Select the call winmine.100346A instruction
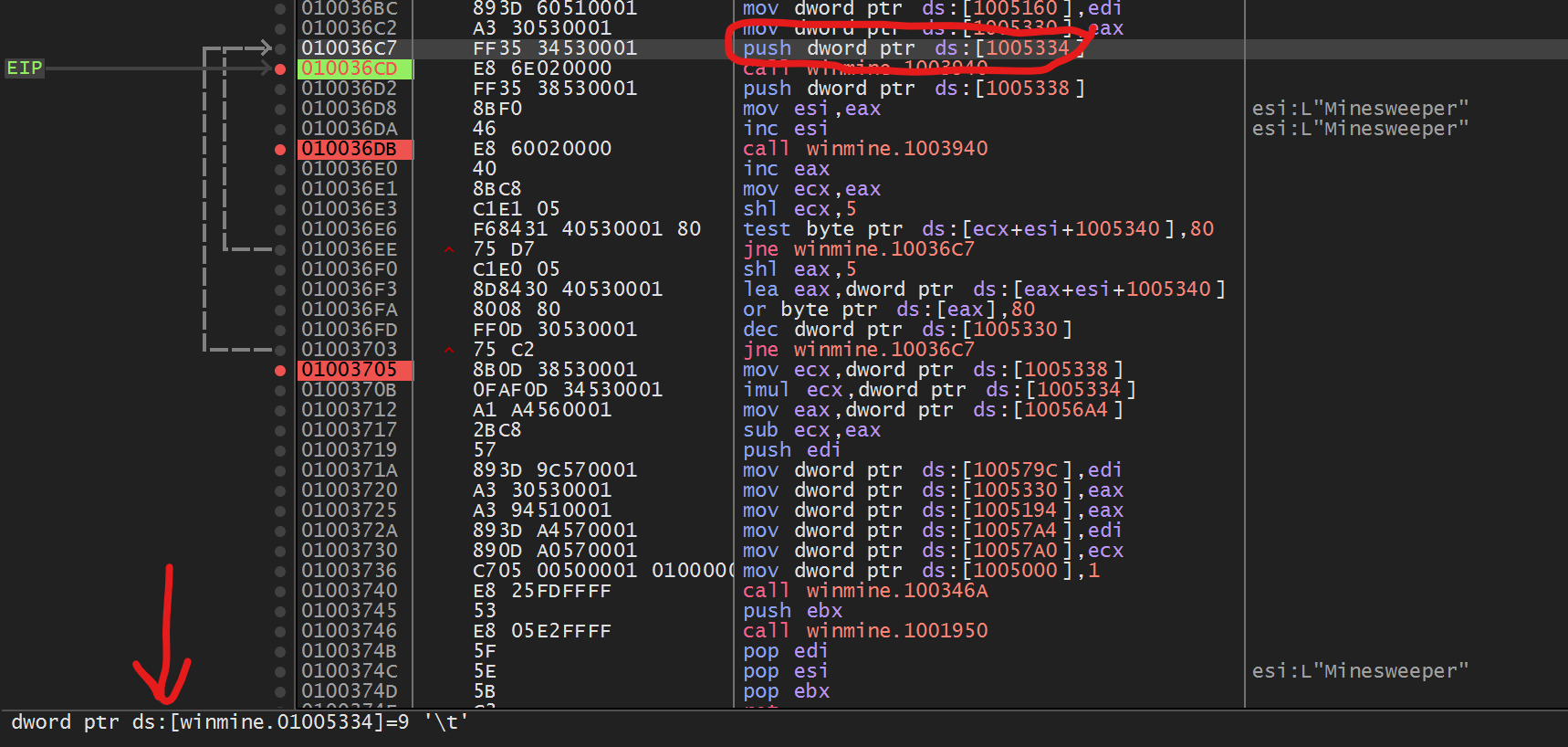1568x747 pixels. 865,591
